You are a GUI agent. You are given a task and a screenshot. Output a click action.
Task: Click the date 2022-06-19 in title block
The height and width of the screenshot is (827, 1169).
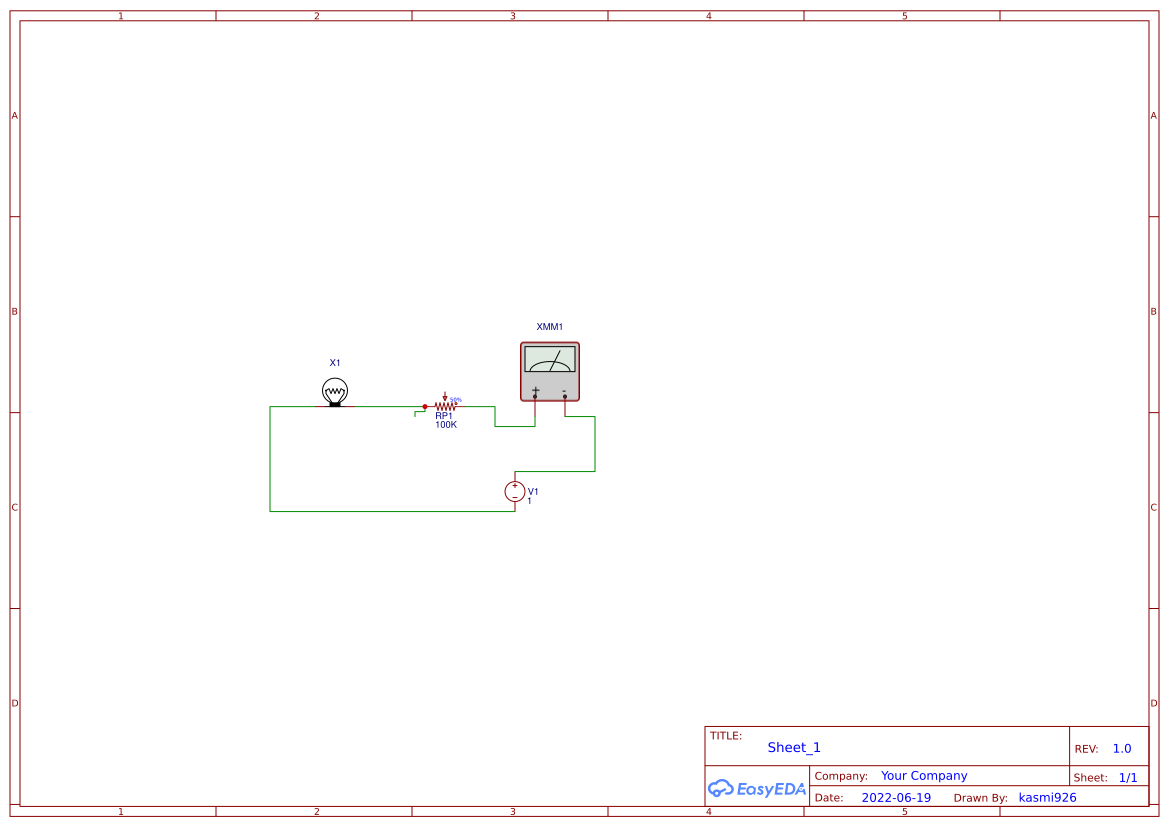(894, 797)
